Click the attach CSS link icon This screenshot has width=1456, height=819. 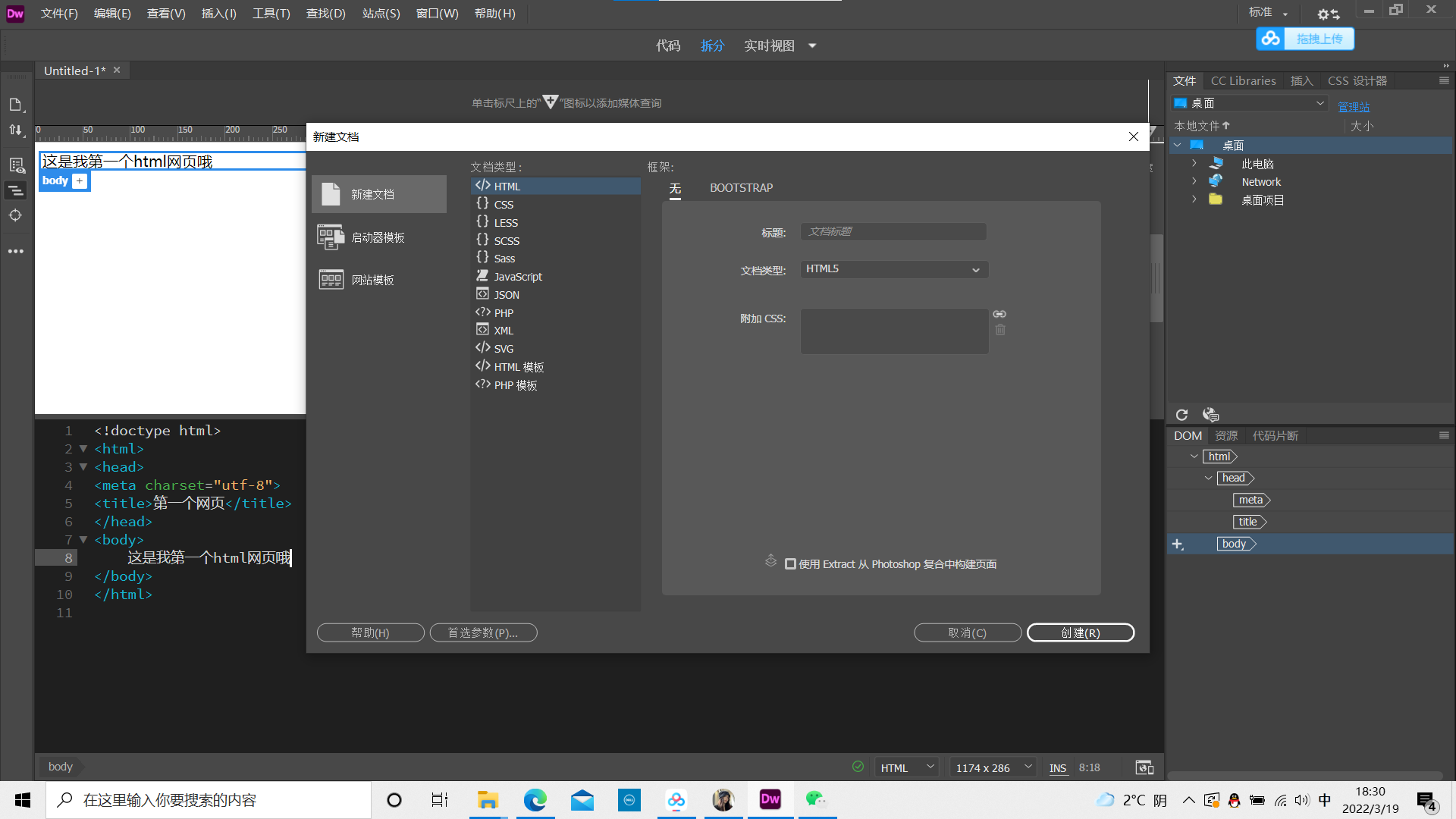[999, 314]
